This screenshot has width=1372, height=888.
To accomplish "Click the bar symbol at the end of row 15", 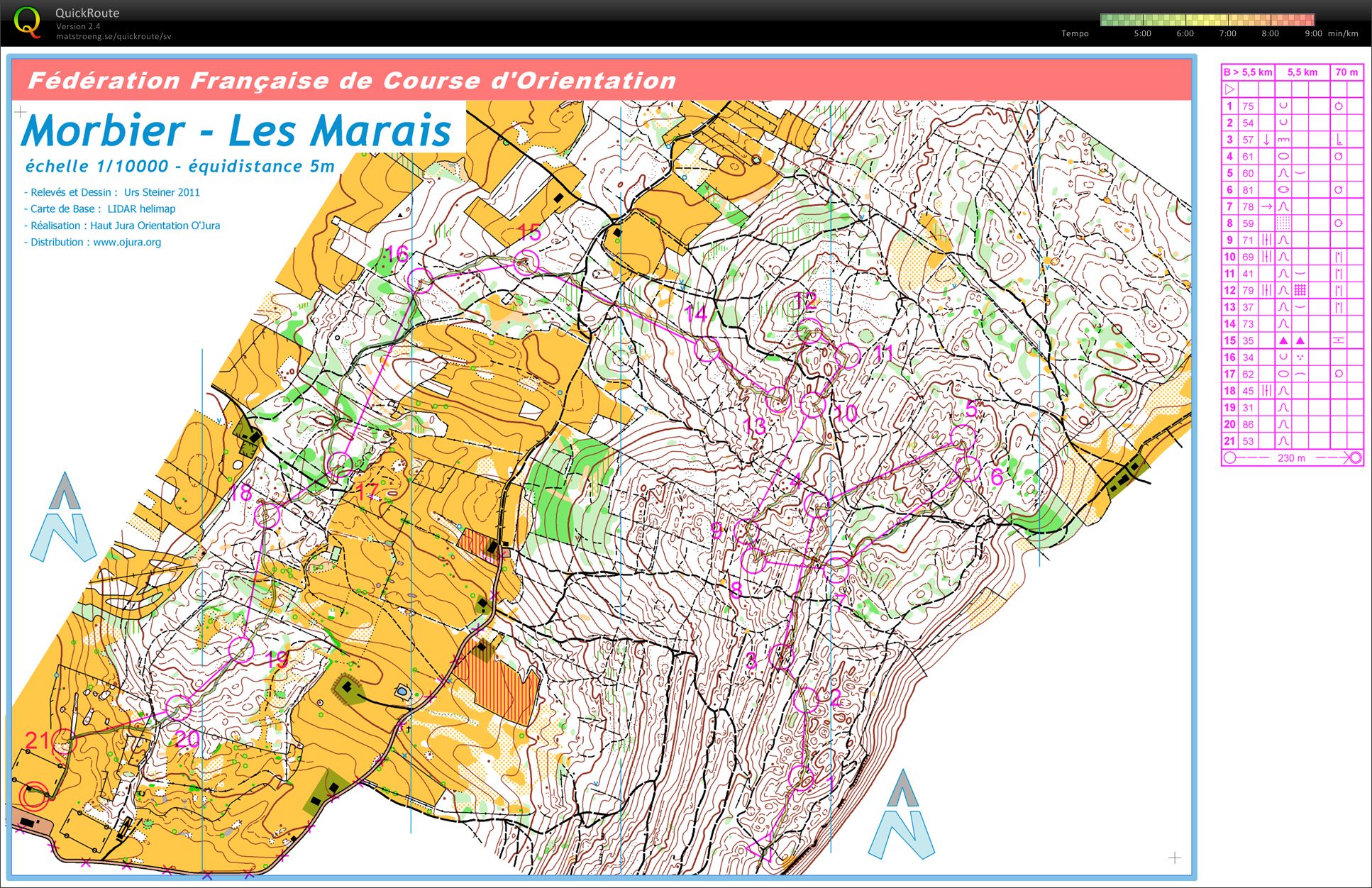I will click(1339, 340).
